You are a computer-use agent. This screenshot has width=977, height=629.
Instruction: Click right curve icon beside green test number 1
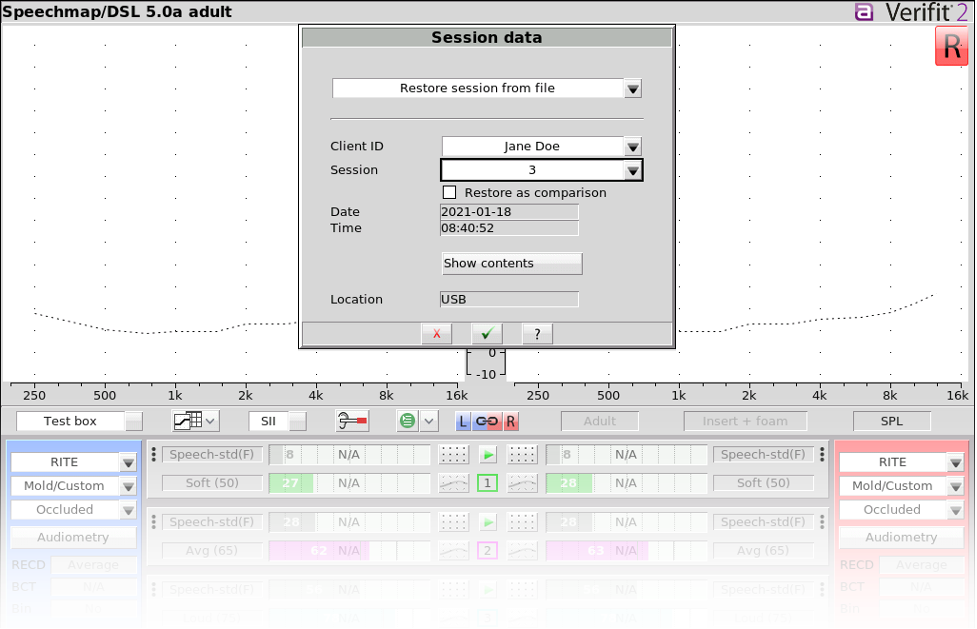click(x=522, y=483)
